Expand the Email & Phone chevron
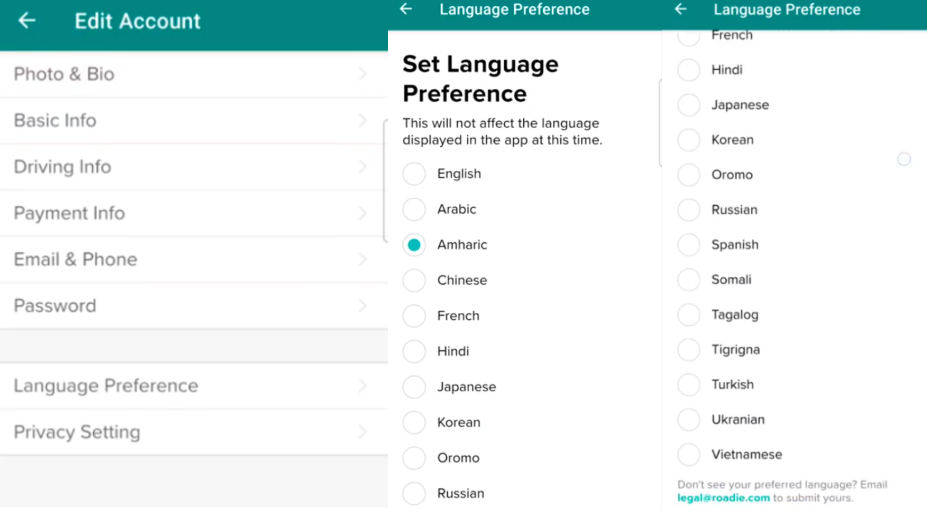Screen dimensions: 927x516 pos(362,259)
